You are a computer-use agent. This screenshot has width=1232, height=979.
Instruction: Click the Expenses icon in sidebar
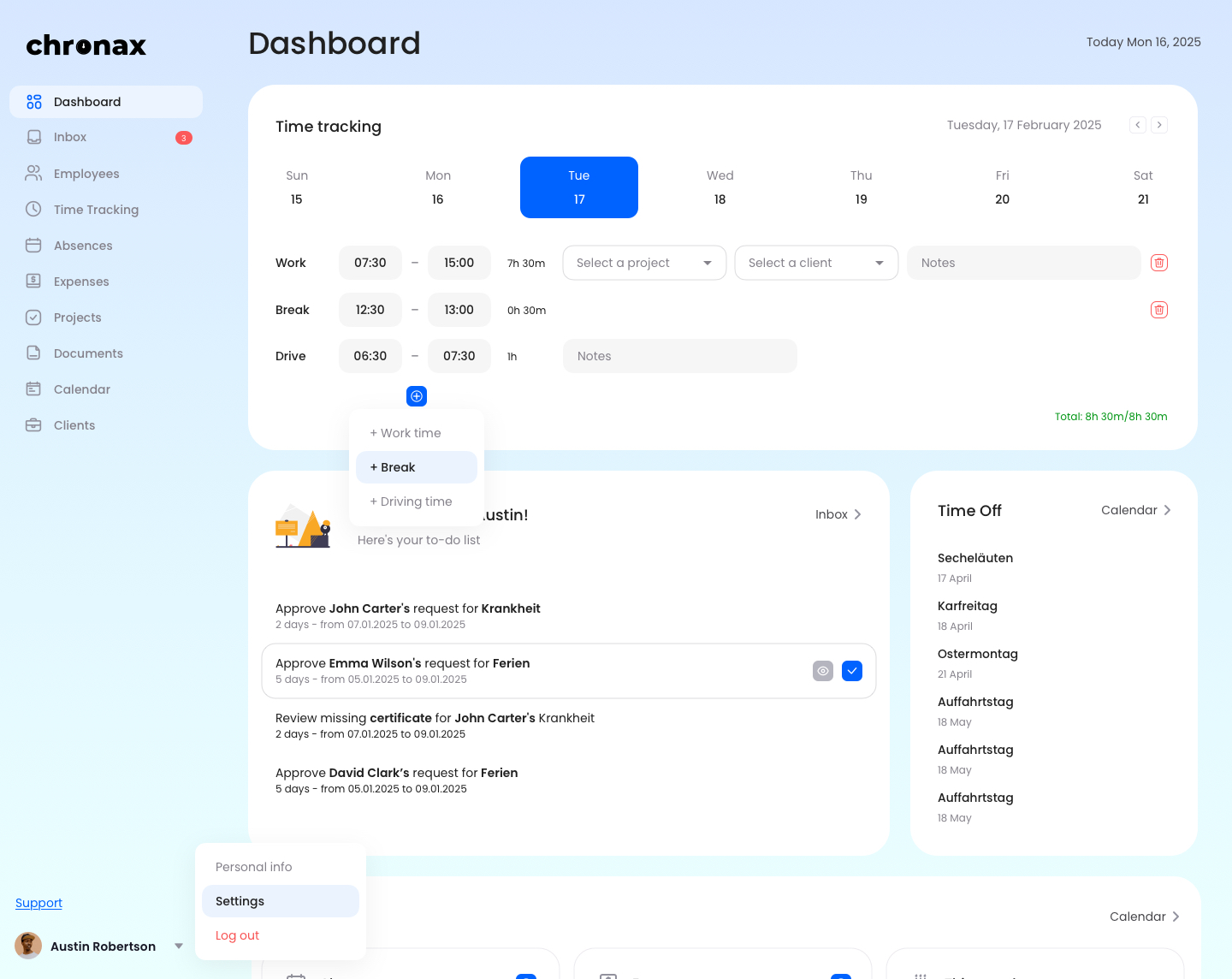[x=34, y=282]
